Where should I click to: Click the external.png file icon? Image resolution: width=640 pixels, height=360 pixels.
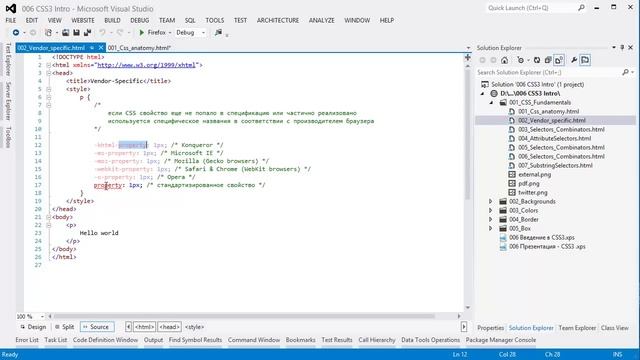(512, 174)
